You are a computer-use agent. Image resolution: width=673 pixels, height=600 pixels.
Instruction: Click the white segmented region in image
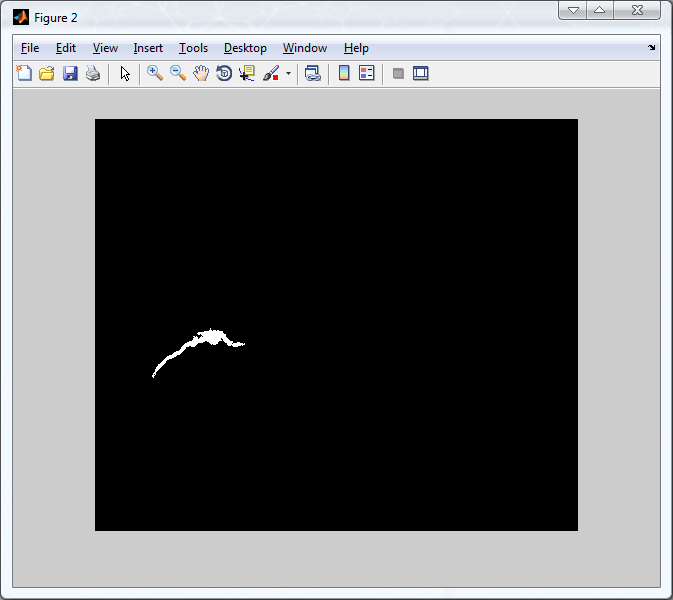pyautogui.click(x=210, y=337)
